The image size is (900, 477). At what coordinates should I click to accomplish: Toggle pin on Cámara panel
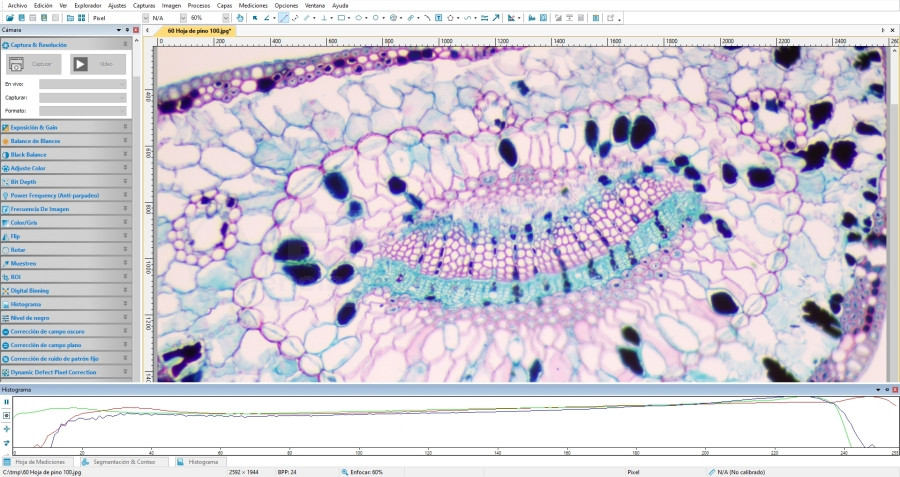(126, 30)
